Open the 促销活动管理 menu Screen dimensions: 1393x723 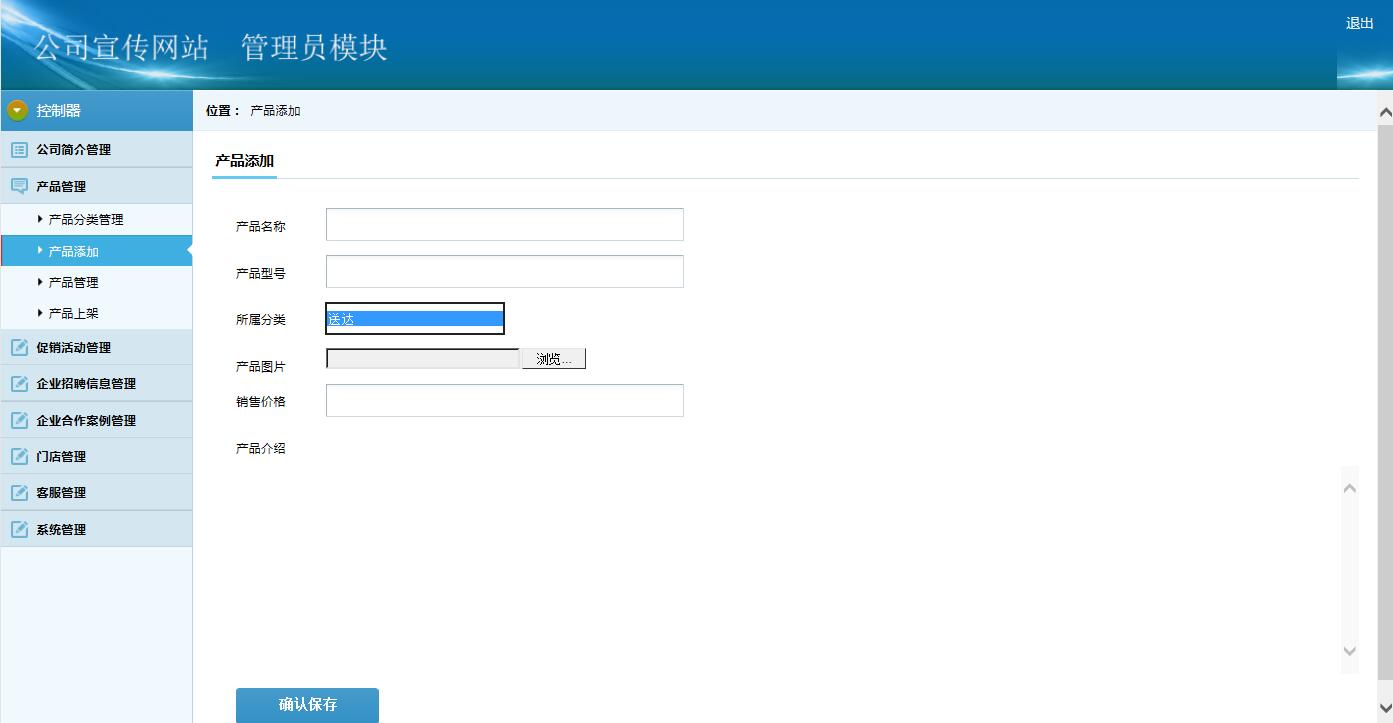[96, 347]
